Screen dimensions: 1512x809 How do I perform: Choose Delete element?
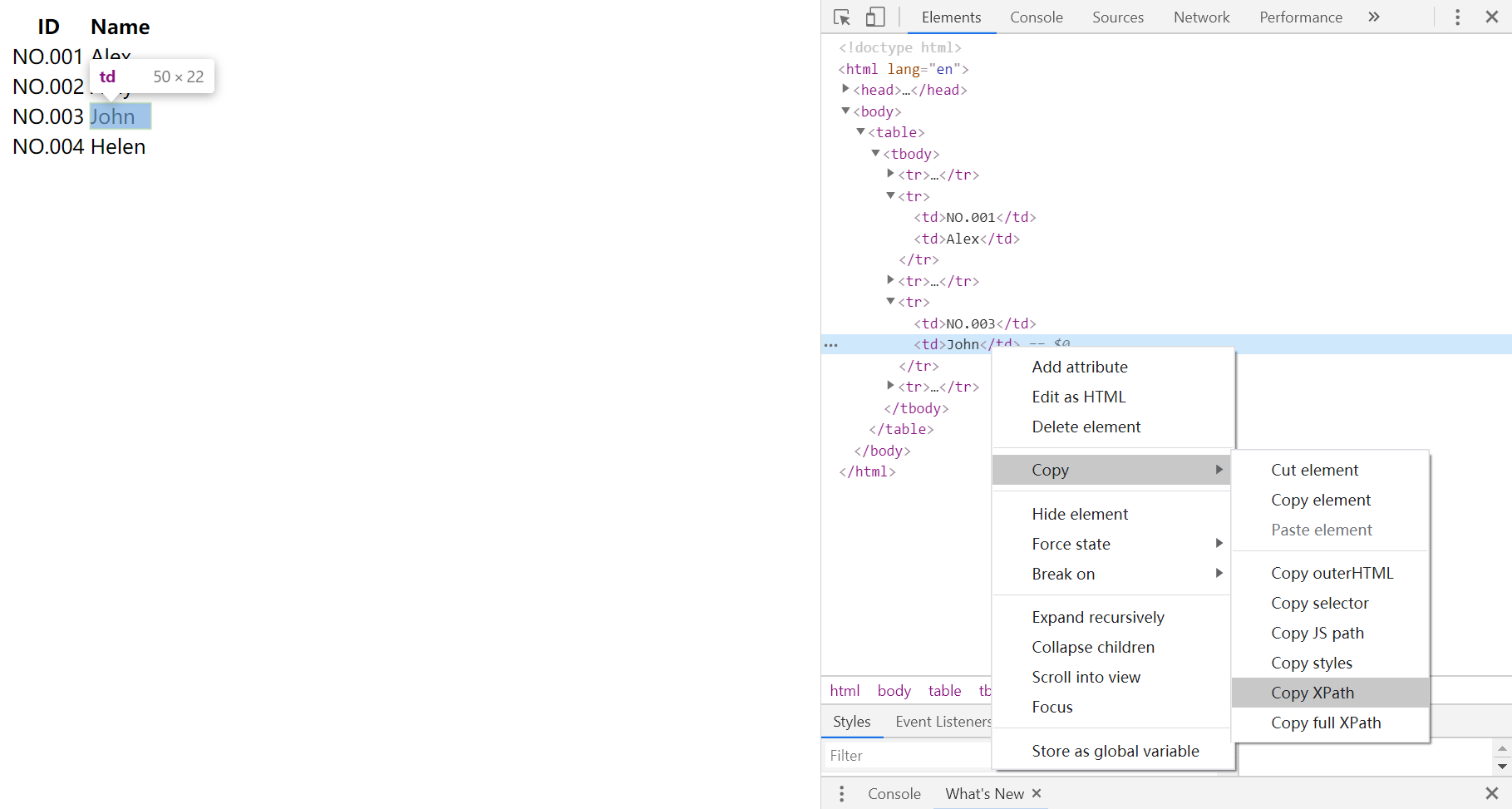[x=1111, y=427]
